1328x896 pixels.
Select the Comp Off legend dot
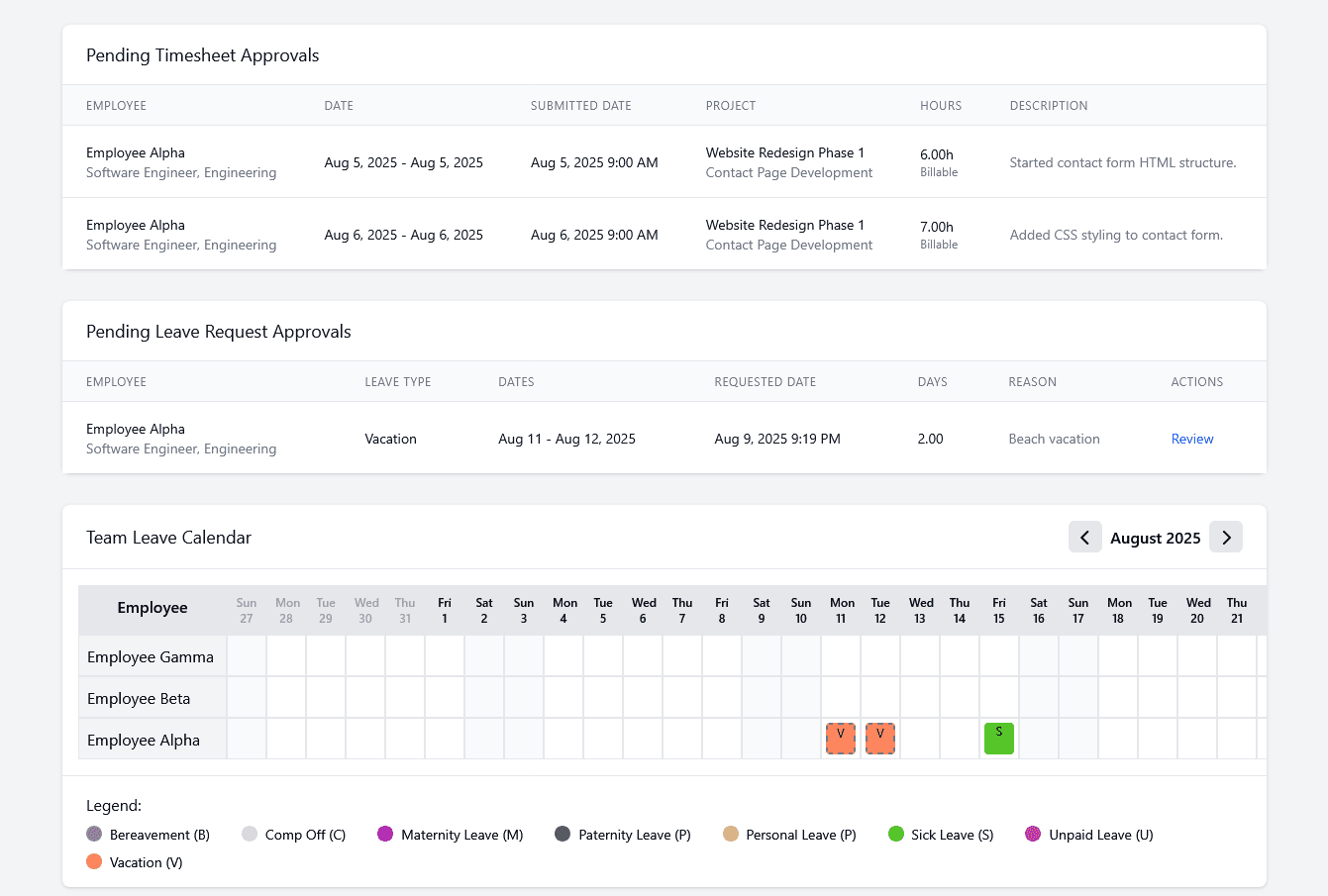tap(249, 835)
